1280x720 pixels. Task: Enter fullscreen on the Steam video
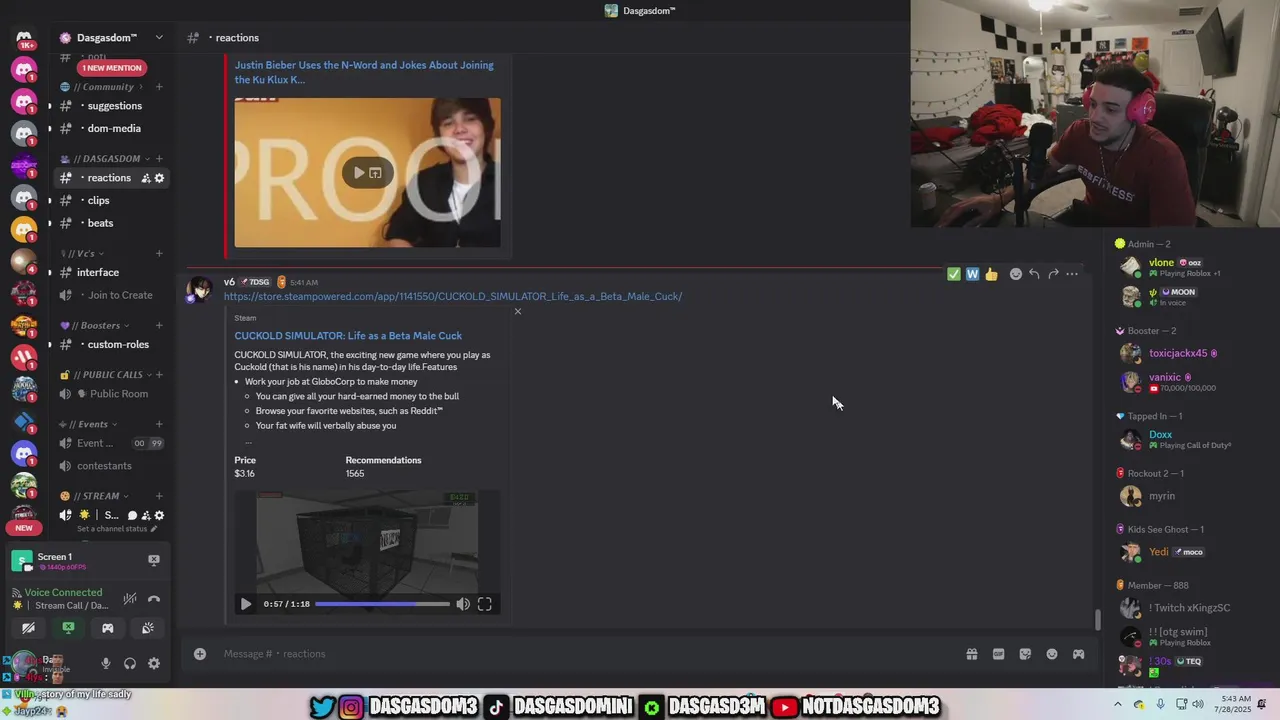[x=485, y=604]
